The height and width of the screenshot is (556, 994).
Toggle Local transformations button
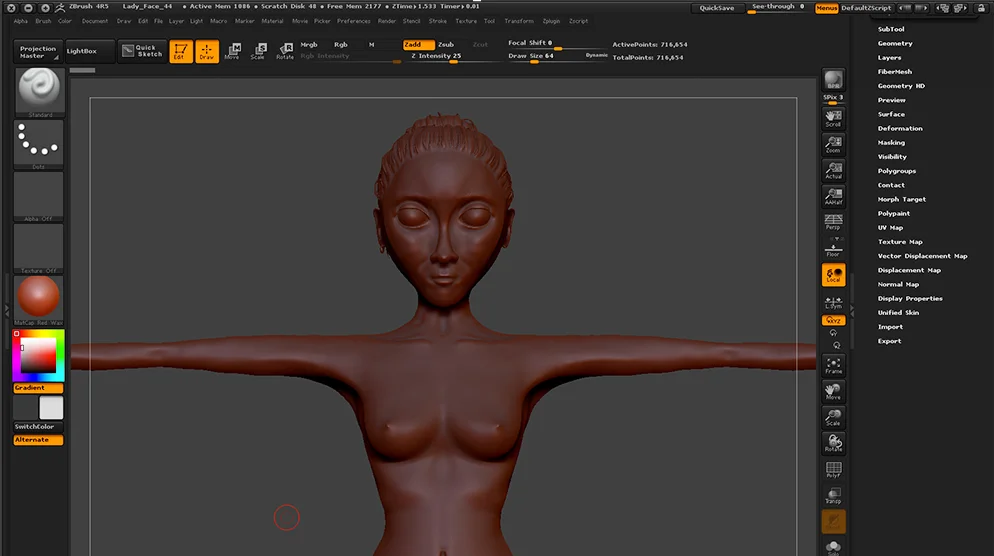coord(833,275)
